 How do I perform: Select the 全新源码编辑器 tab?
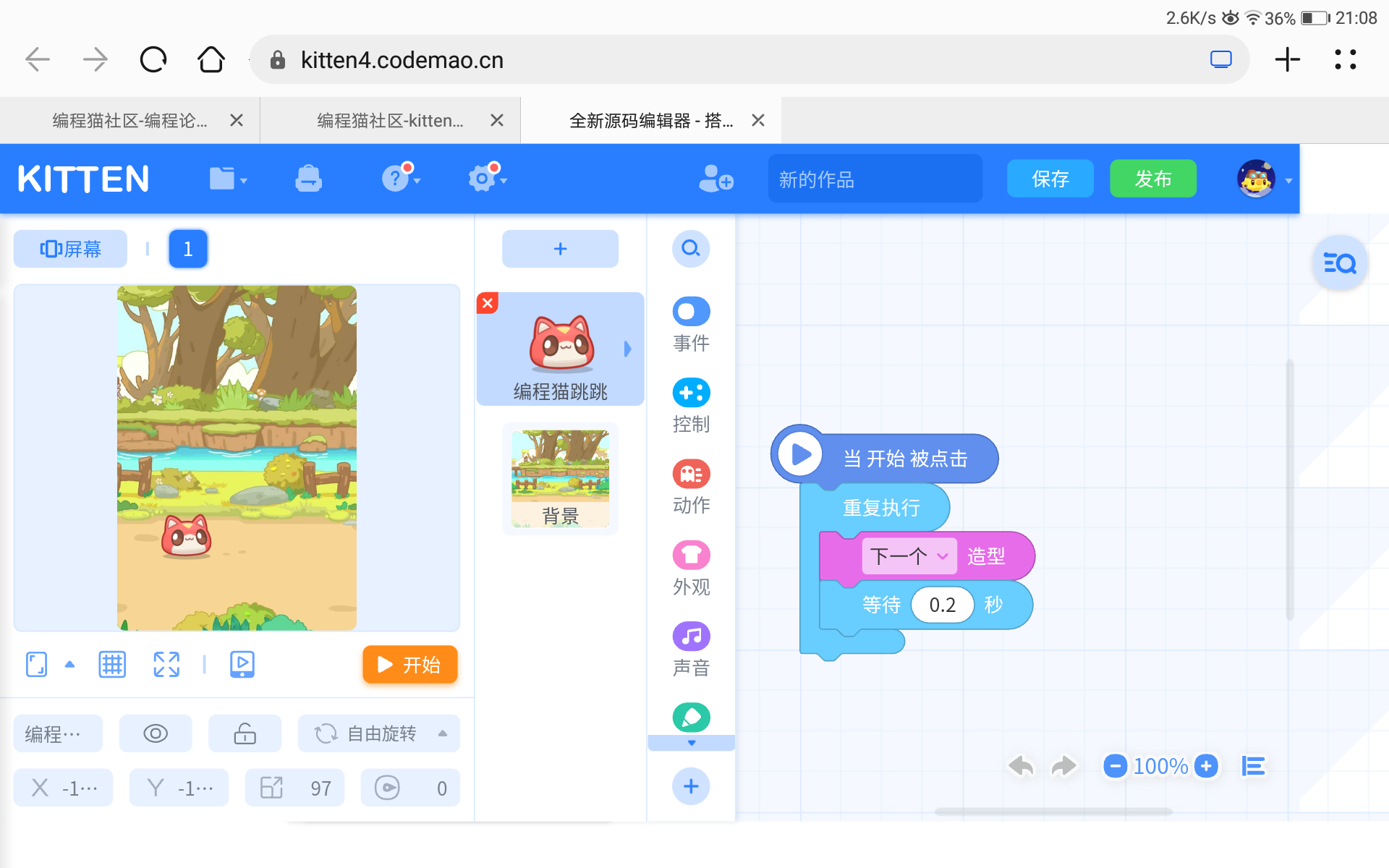click(651, 121)
